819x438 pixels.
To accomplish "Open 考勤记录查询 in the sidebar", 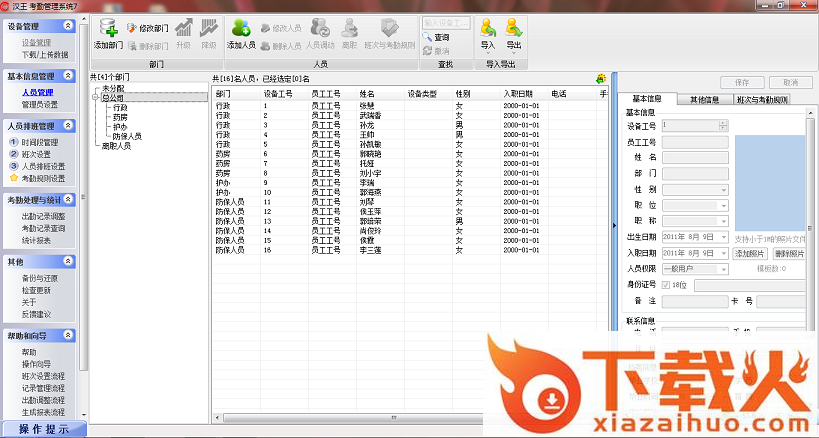I will point(43,228).
